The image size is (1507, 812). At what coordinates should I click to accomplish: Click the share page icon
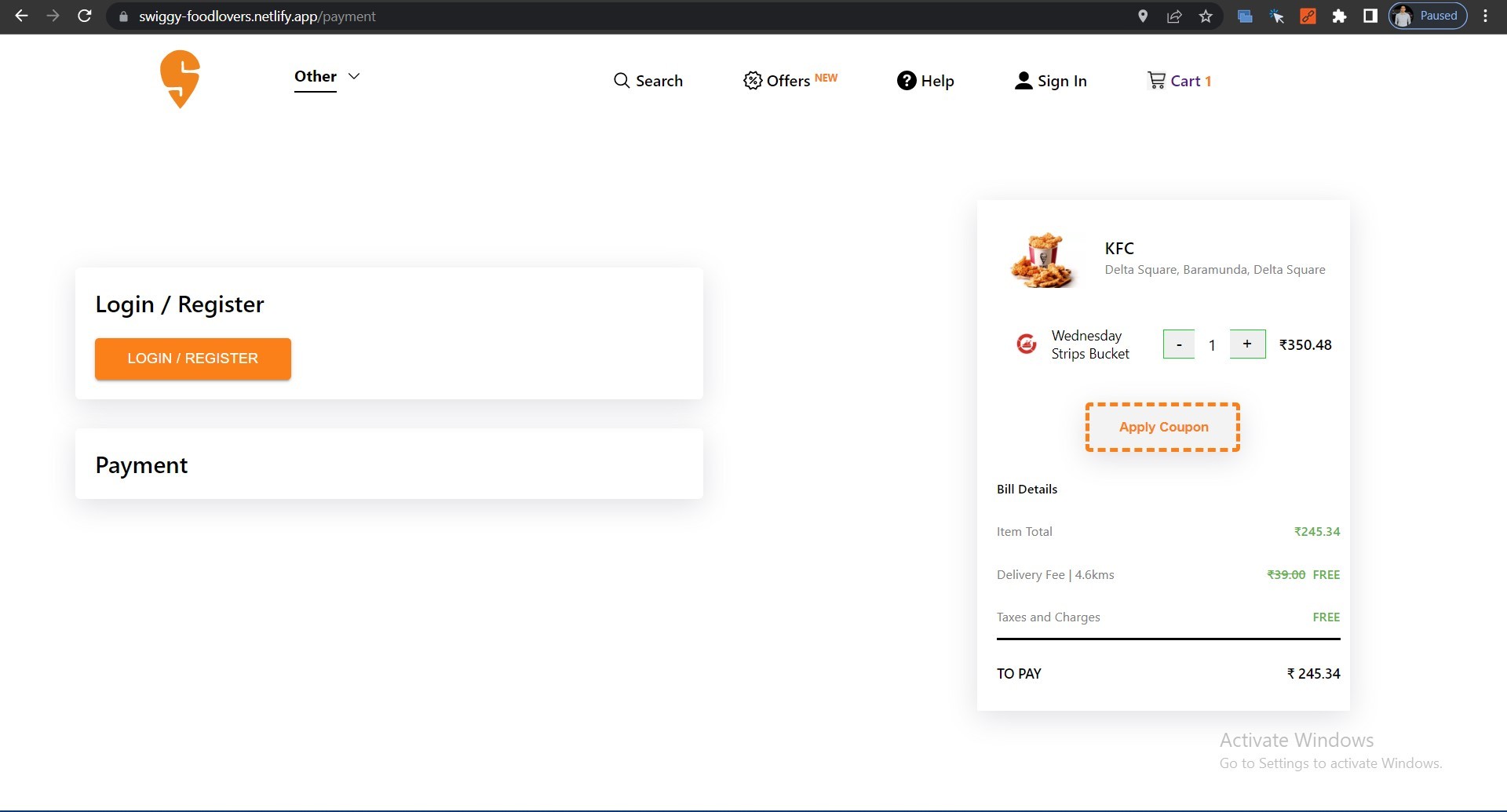1174,16
